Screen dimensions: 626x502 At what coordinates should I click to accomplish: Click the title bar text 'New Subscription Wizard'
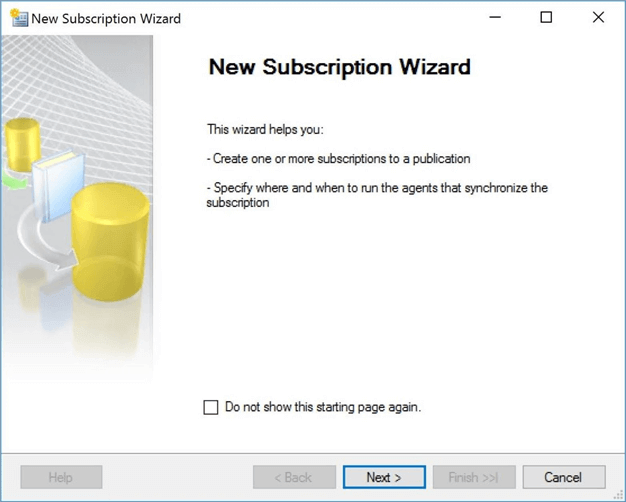(106, 19)
